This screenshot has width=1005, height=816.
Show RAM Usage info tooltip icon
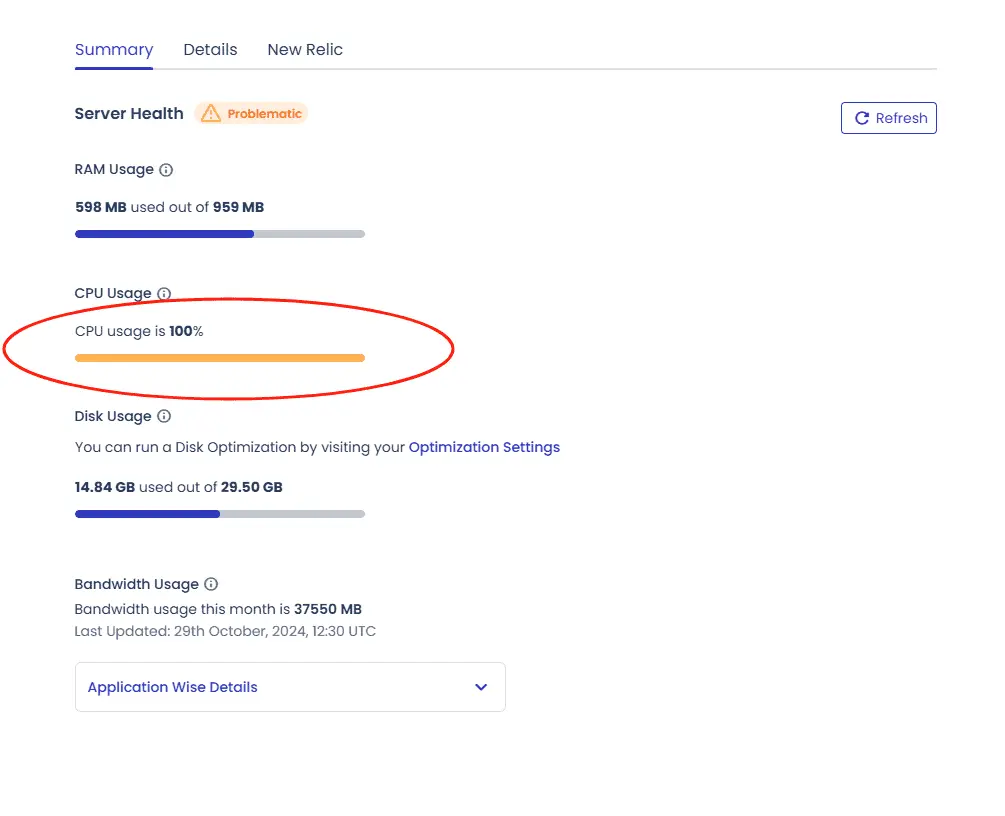coord(166,170)
